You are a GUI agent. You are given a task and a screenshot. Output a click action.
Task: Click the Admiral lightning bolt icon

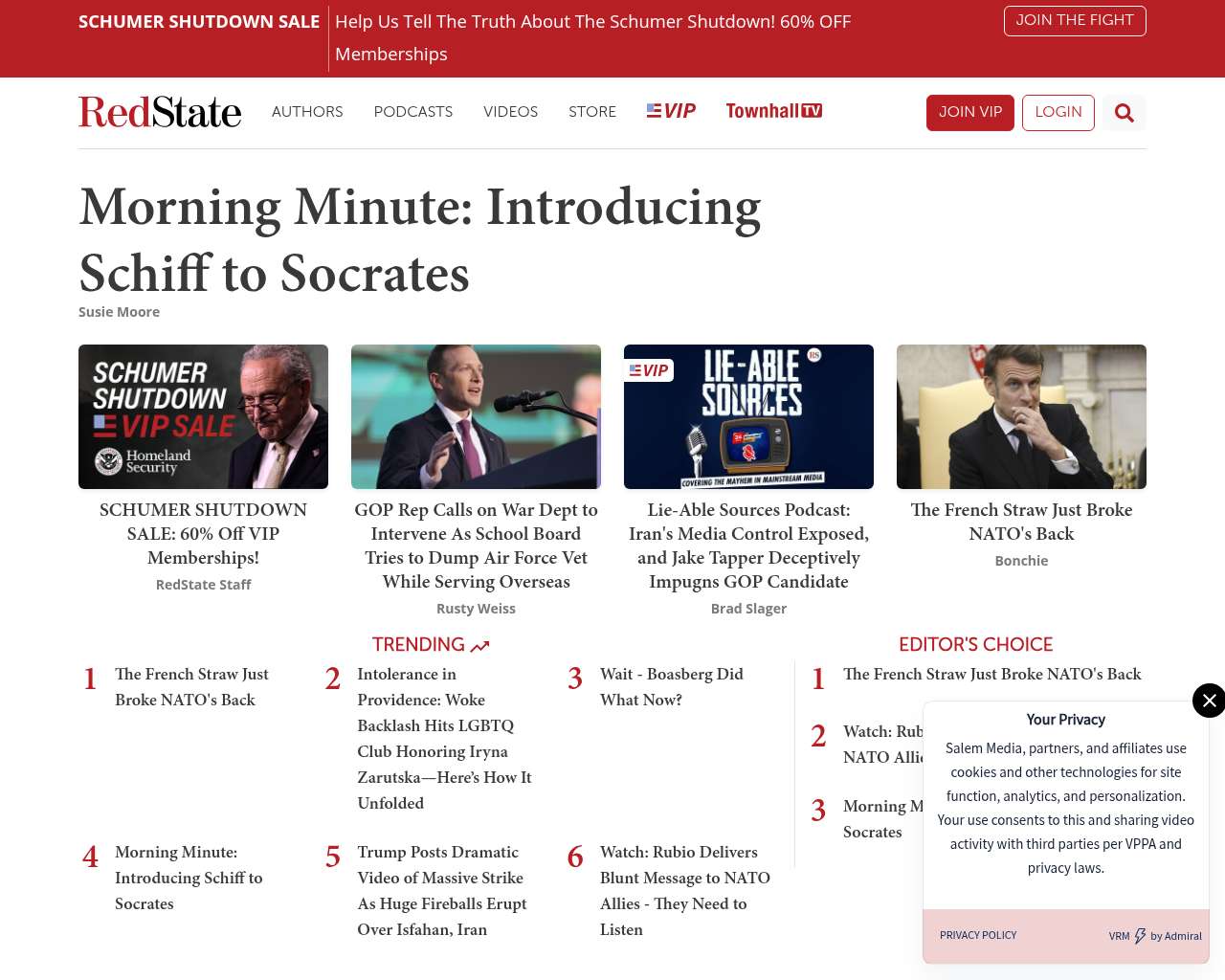point(1140,936)
